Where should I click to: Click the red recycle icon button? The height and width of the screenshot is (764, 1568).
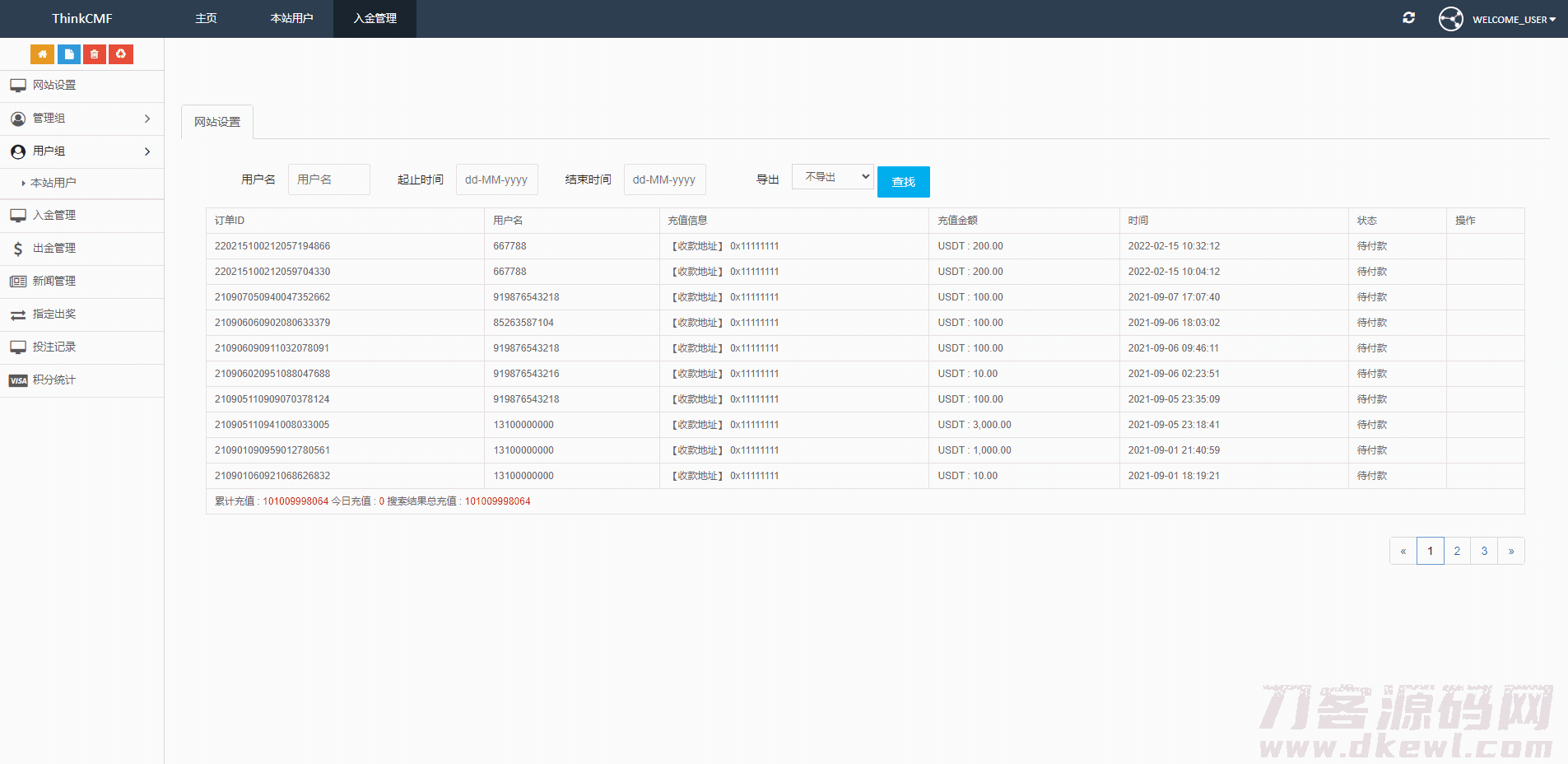pos(121,54)
